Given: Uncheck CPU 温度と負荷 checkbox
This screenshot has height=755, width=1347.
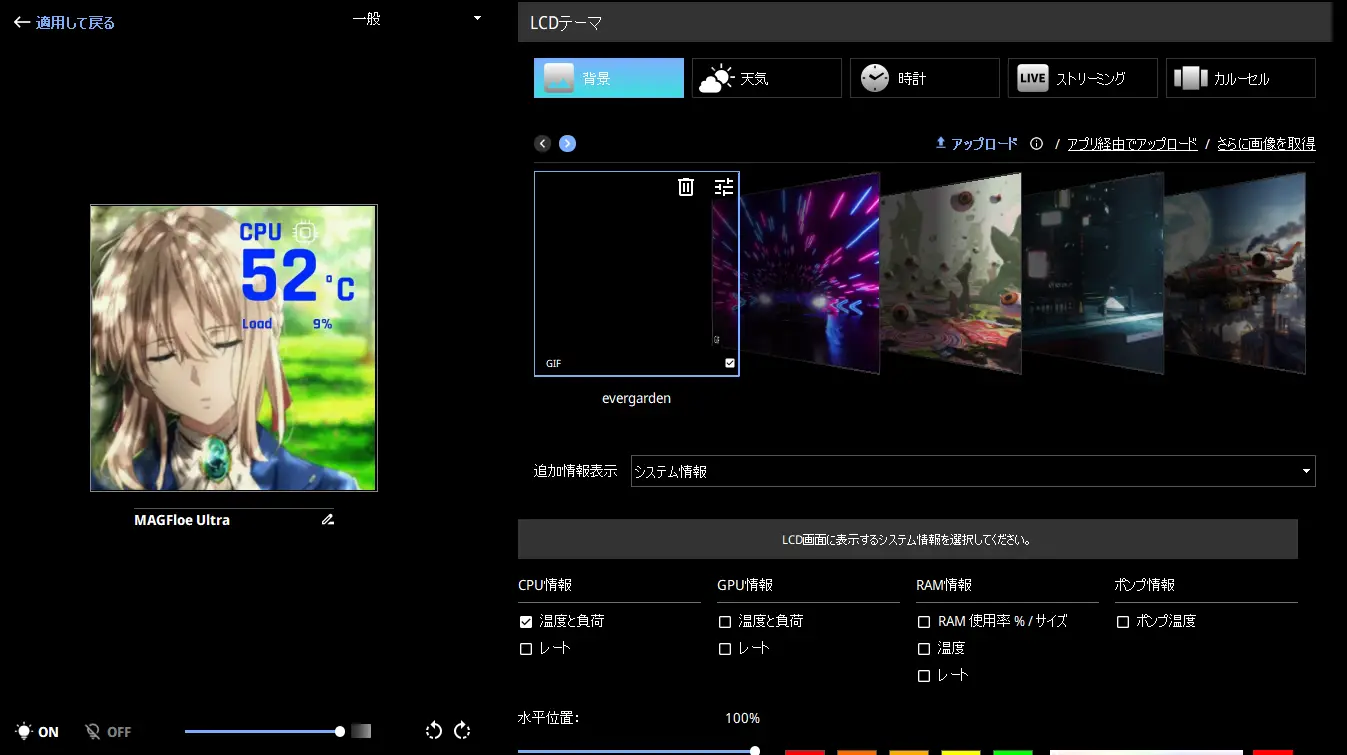Looking at the screenshot, I should point(526,622).
